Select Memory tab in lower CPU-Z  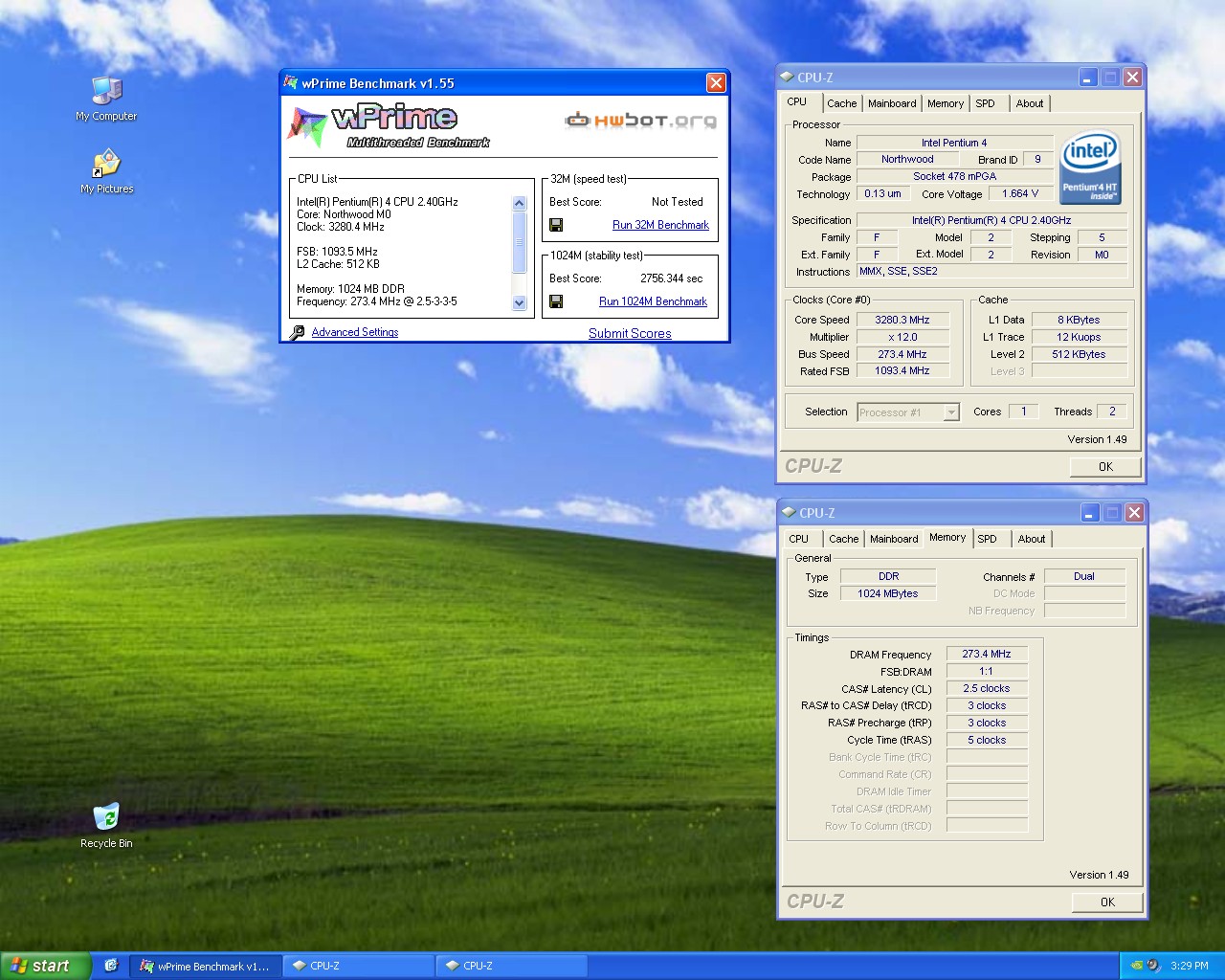[947, 537]
